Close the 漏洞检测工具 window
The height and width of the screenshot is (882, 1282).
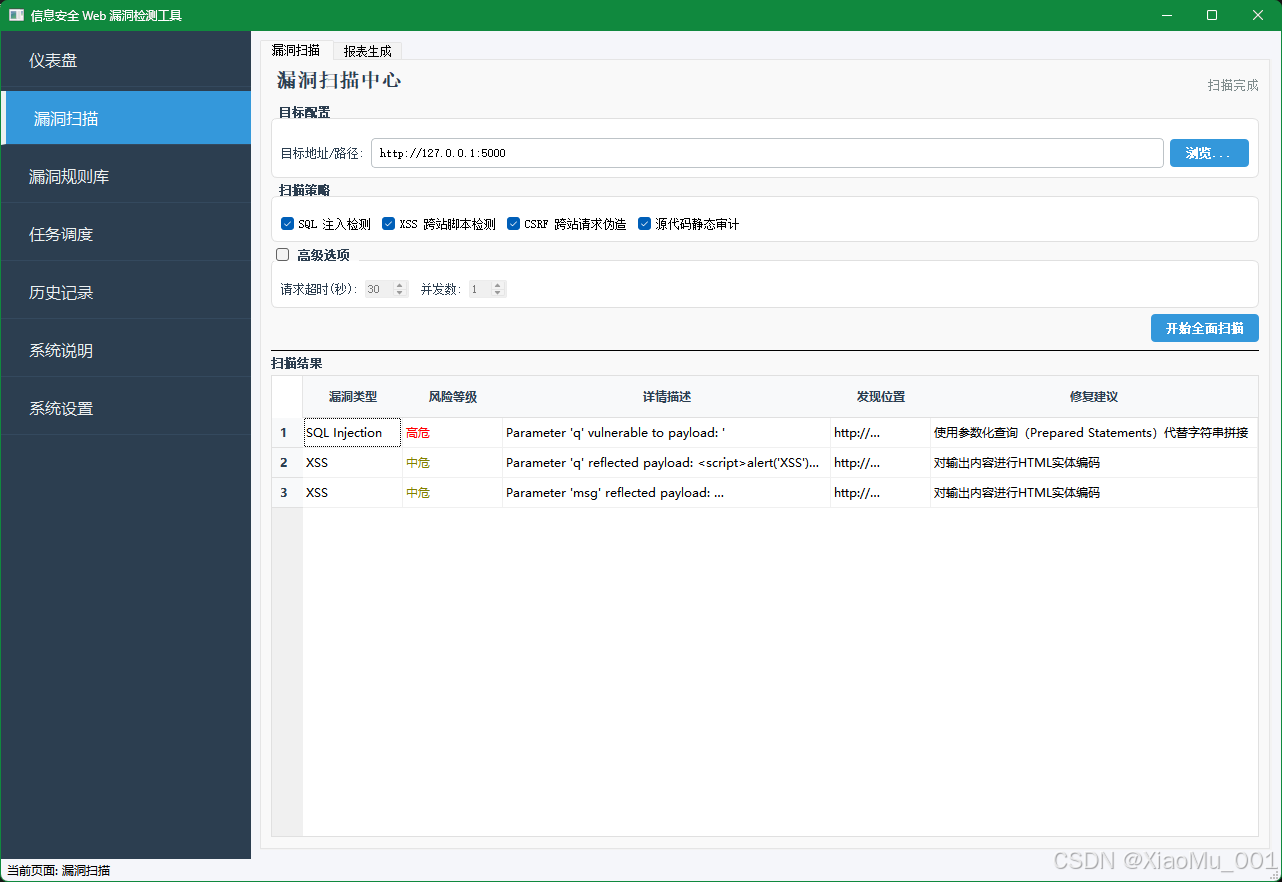1258,15
